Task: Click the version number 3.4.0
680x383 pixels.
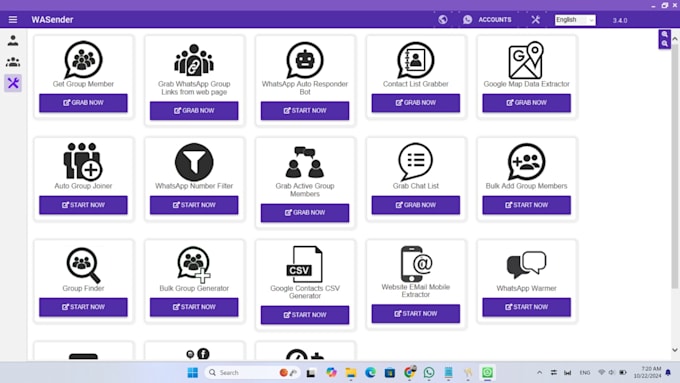Action: coord(620,20)
